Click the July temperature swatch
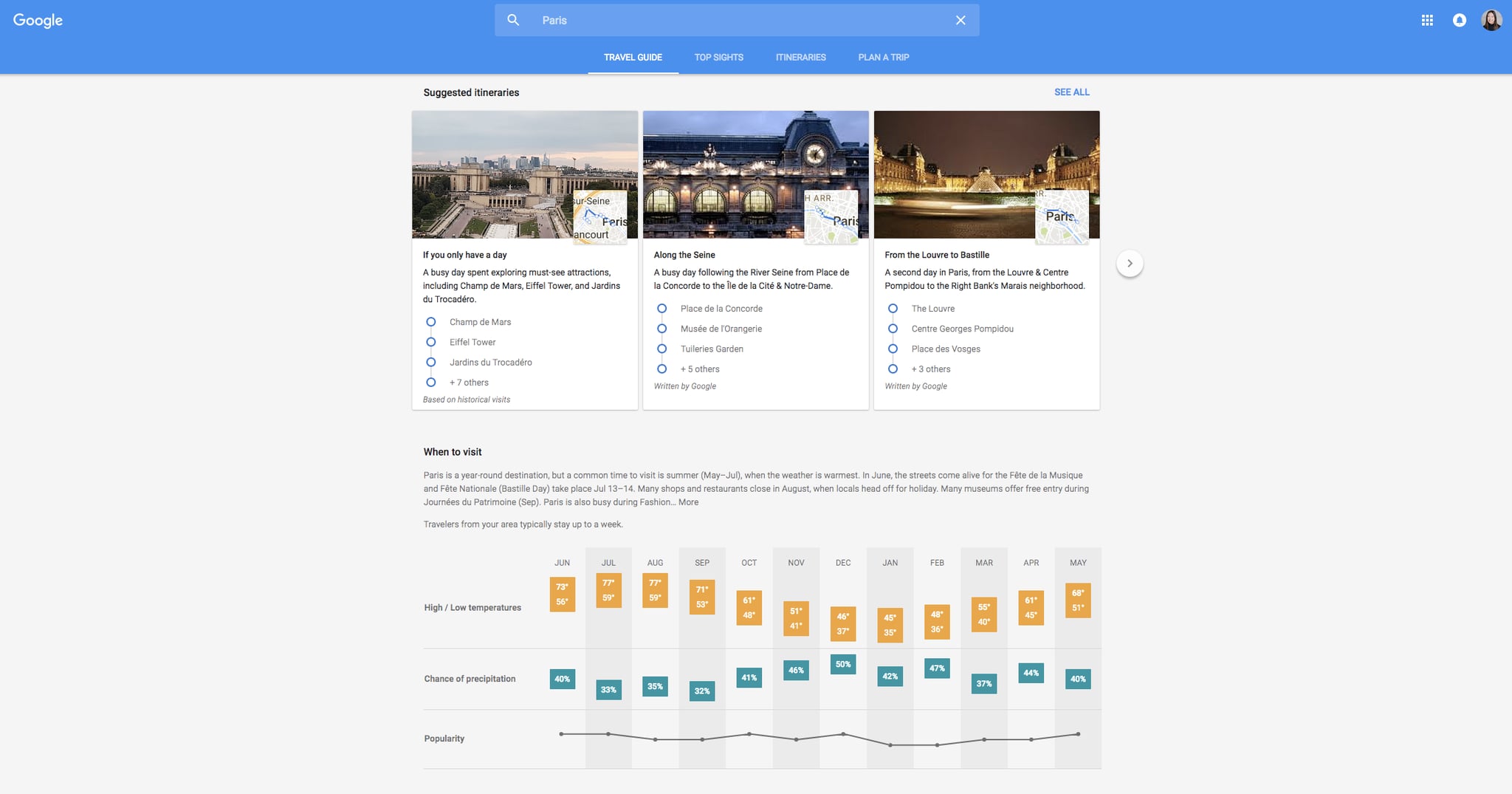 [608, 590]
